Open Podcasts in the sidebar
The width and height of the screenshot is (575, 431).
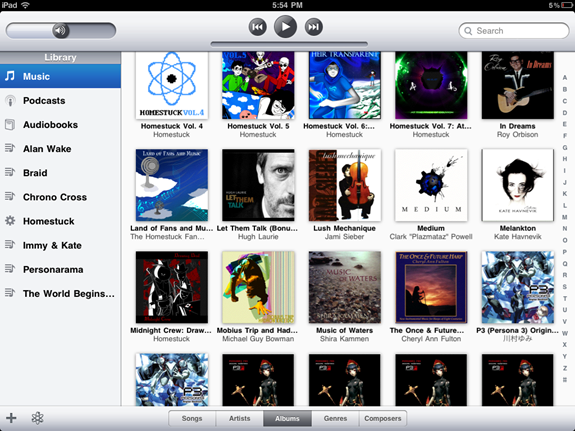[x=60, y=101]
